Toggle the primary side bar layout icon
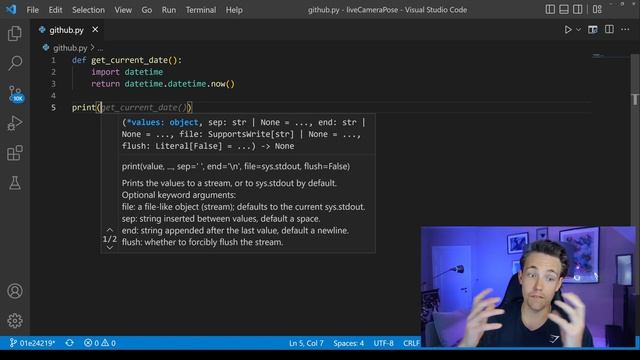Image resolution: width=640 pixels, height=360 pixels. click(x=550, y=9)
